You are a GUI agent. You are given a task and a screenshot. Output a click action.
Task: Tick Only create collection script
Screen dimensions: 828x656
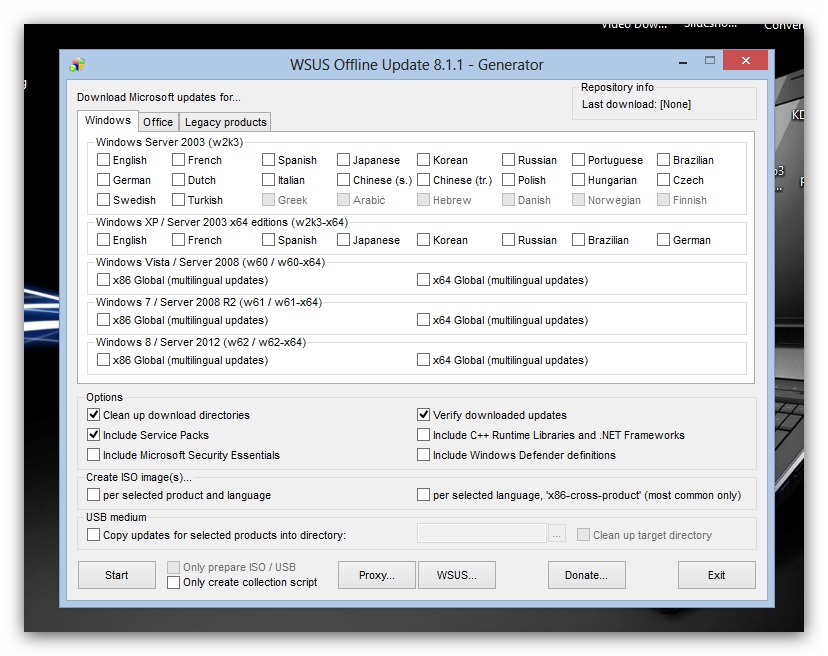(173, 582)
